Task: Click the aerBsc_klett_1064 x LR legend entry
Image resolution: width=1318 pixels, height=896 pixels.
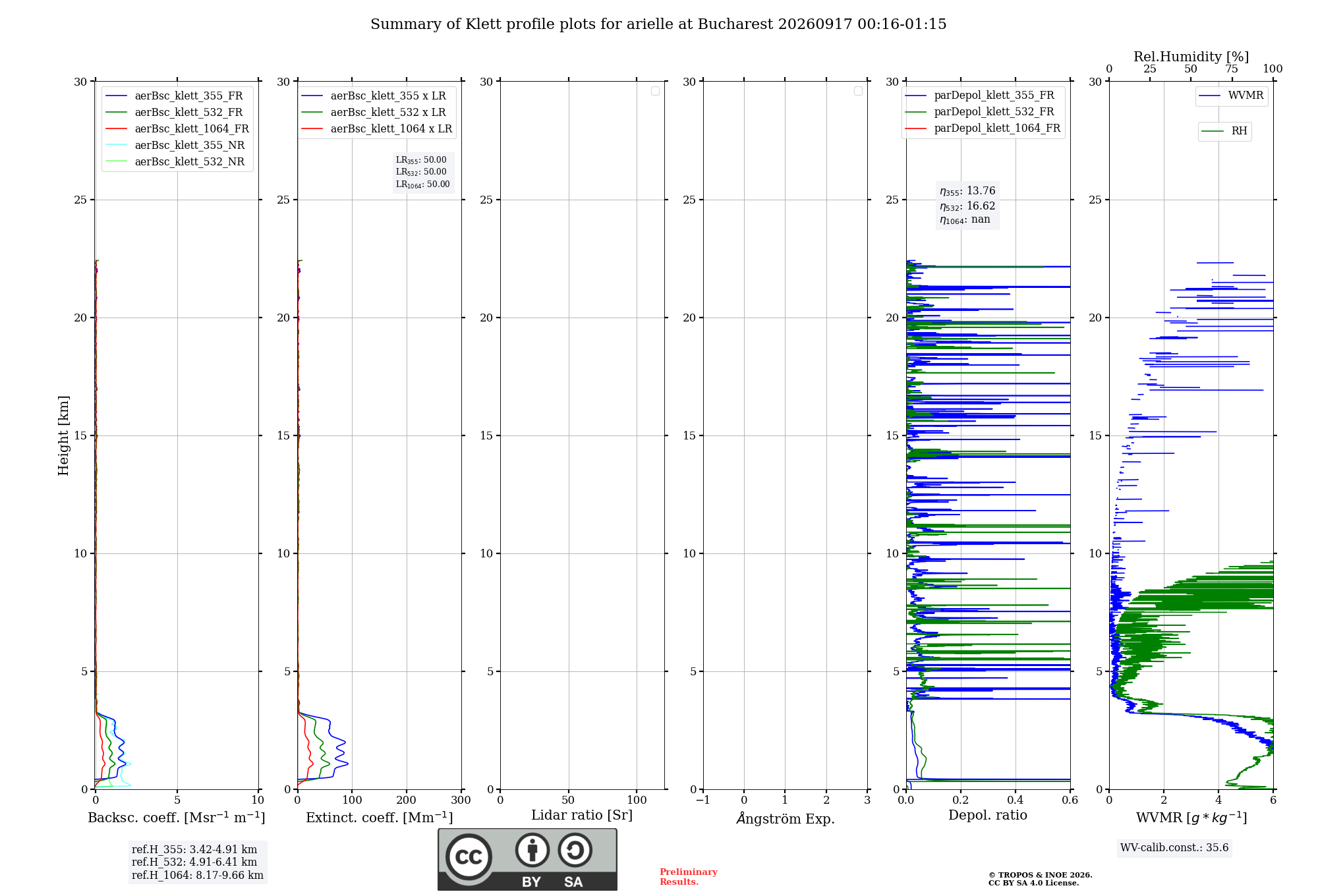Action: (378, 129)
